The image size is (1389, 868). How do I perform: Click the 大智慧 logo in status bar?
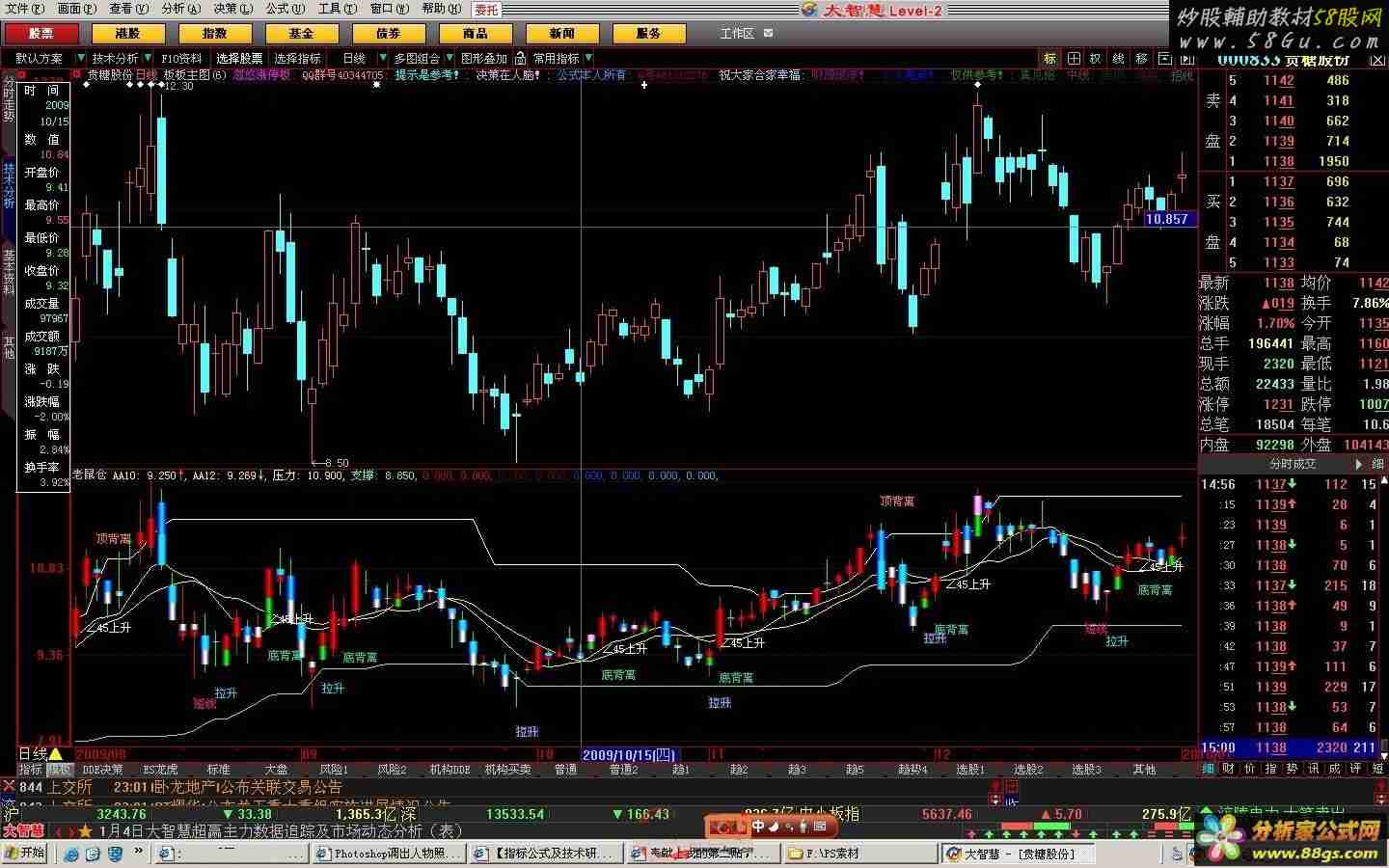click(x=23, y=830)
